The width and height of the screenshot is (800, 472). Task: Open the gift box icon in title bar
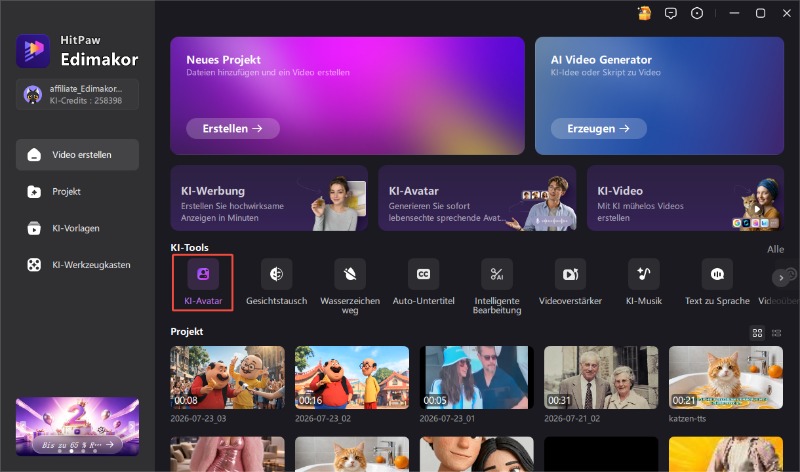[644, 13]
